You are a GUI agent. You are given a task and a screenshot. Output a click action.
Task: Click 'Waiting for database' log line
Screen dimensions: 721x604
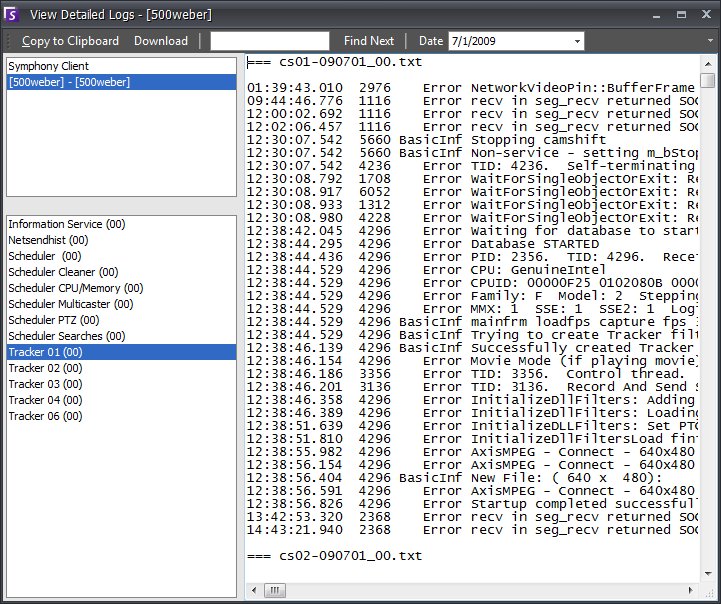[x=472, y=231]
